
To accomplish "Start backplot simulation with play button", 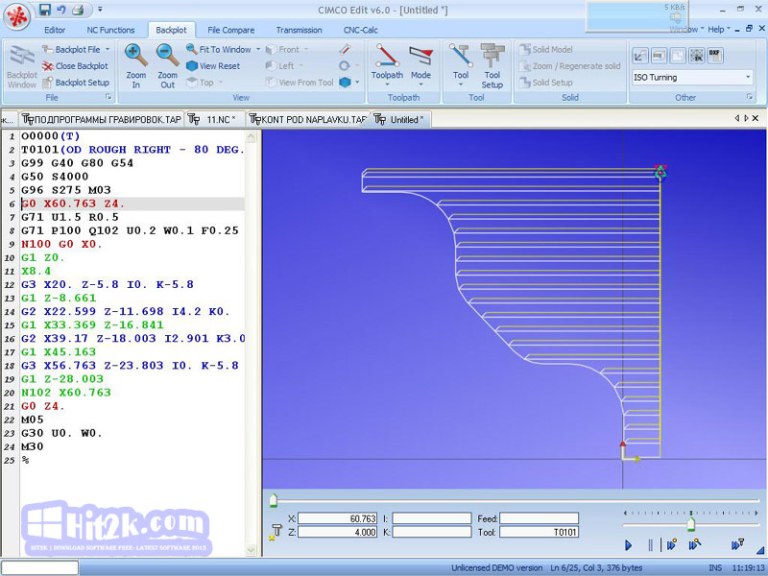I will (x=628, y=545).
